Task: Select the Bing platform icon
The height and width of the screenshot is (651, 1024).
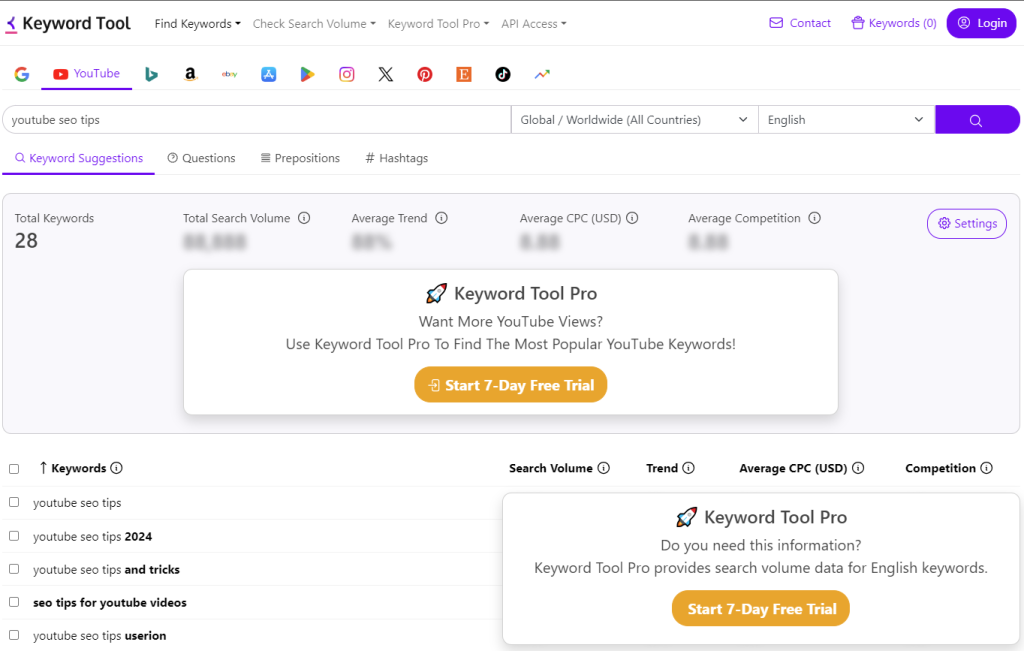Action: coord(152,74)
